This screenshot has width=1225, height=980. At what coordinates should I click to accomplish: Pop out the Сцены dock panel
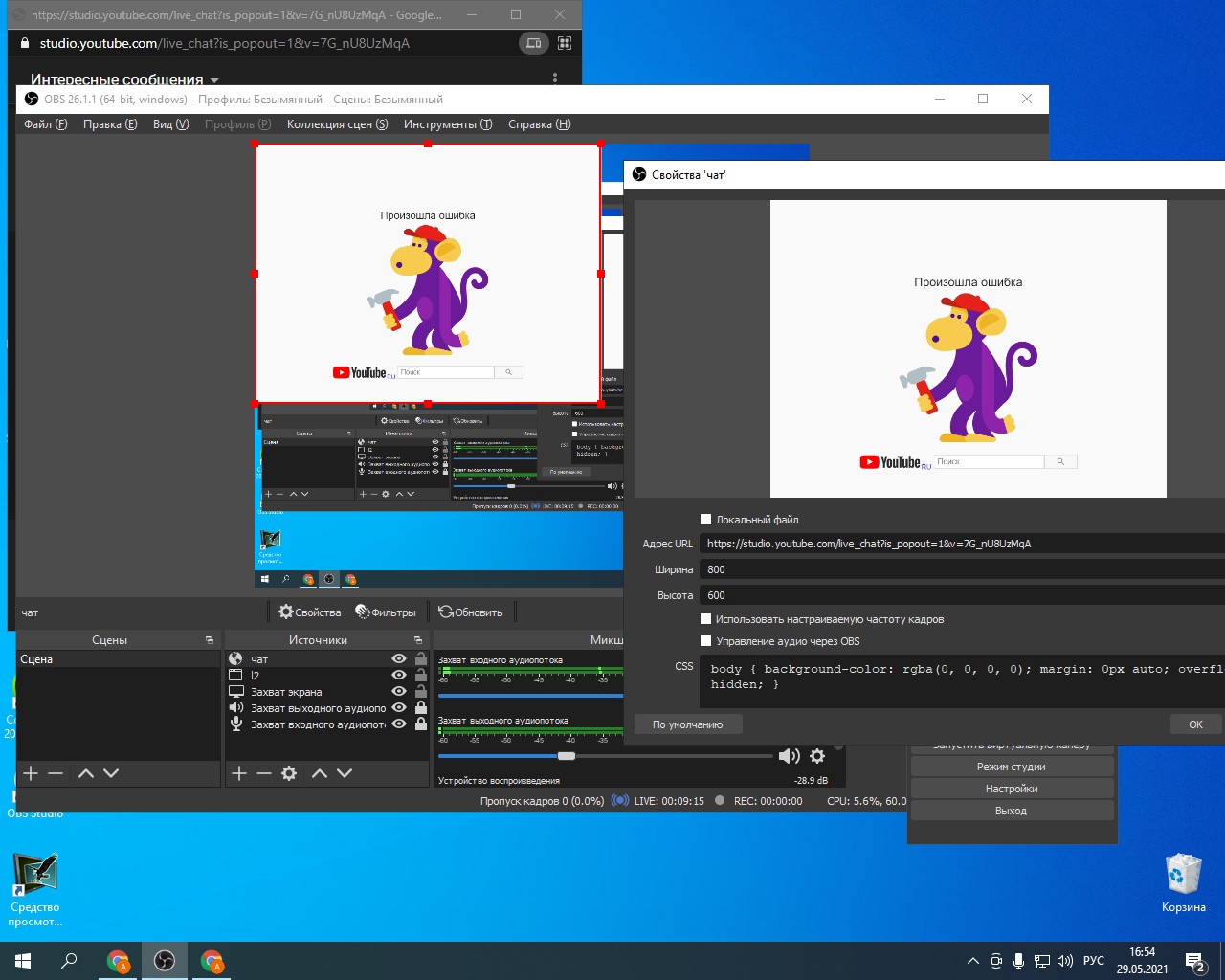point(210,640)
